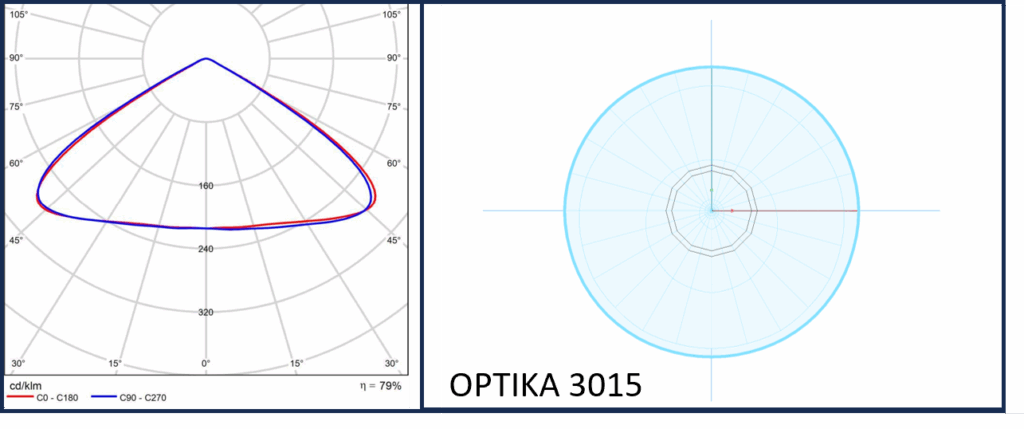Click the top of the cyan outer circle

point(711,66)
